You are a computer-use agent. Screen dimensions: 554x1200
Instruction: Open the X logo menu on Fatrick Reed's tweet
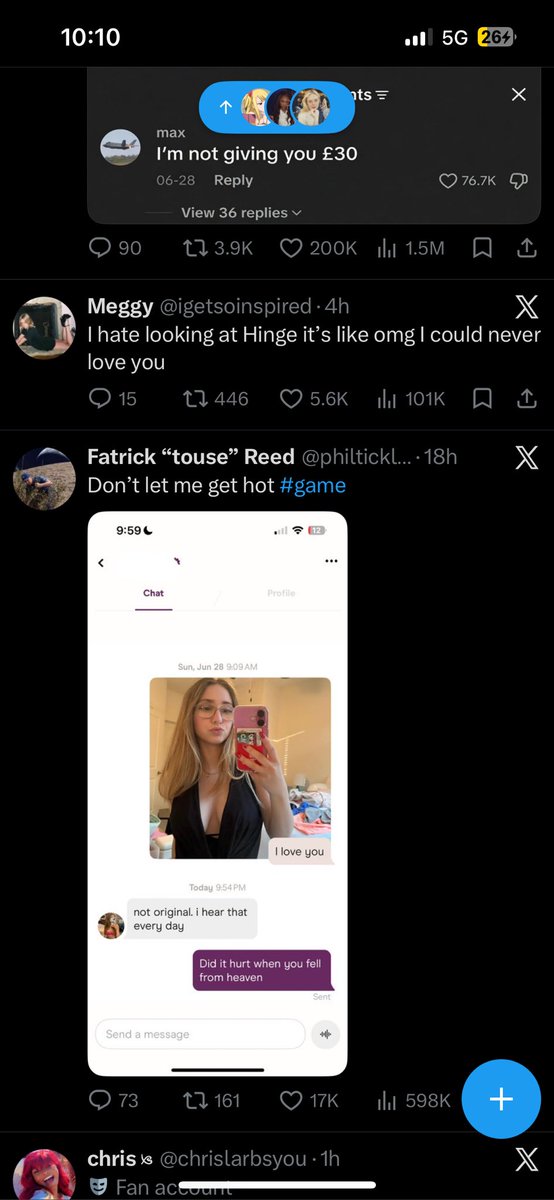[526, 458]
